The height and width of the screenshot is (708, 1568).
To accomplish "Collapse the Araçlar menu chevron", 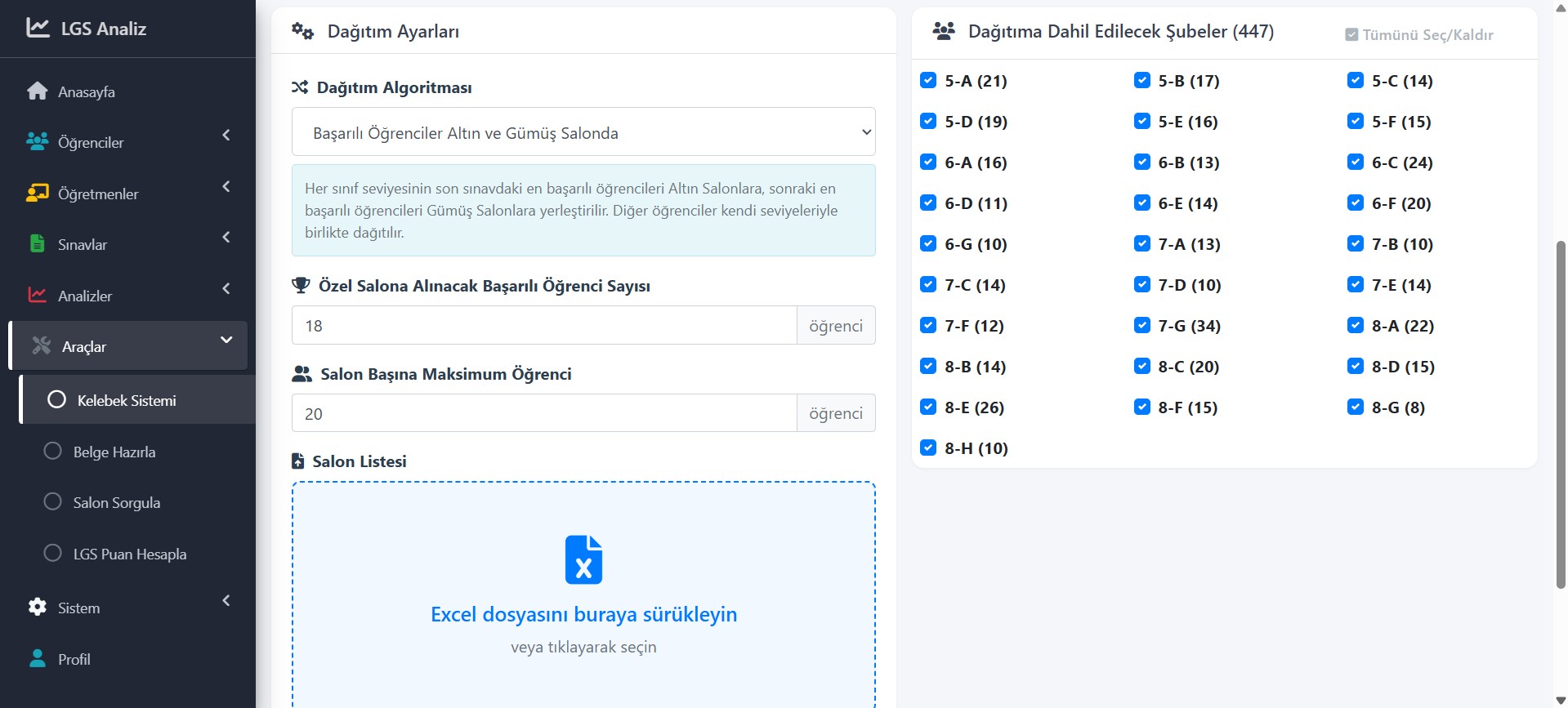I will (226, 340).
